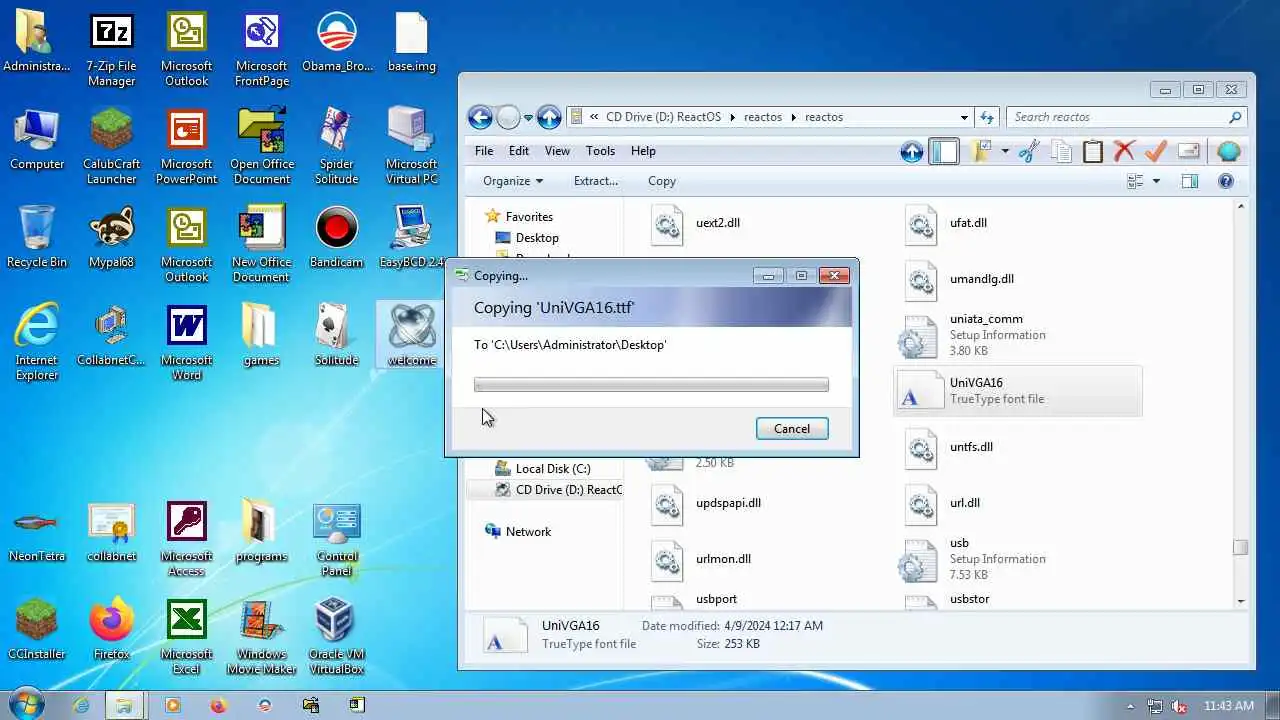Select Desktop under Favorites
Screen dimensions: 1280x720
tap(537, 238)
